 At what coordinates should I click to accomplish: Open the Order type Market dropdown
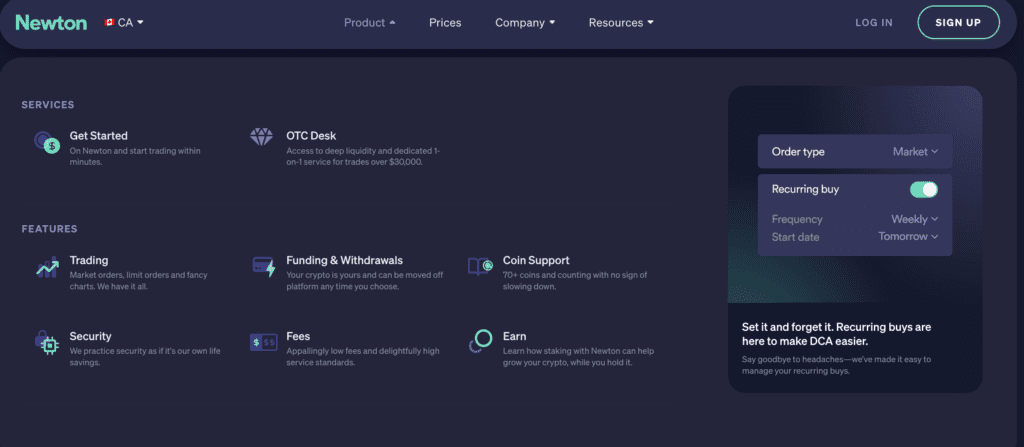[915, 152]
